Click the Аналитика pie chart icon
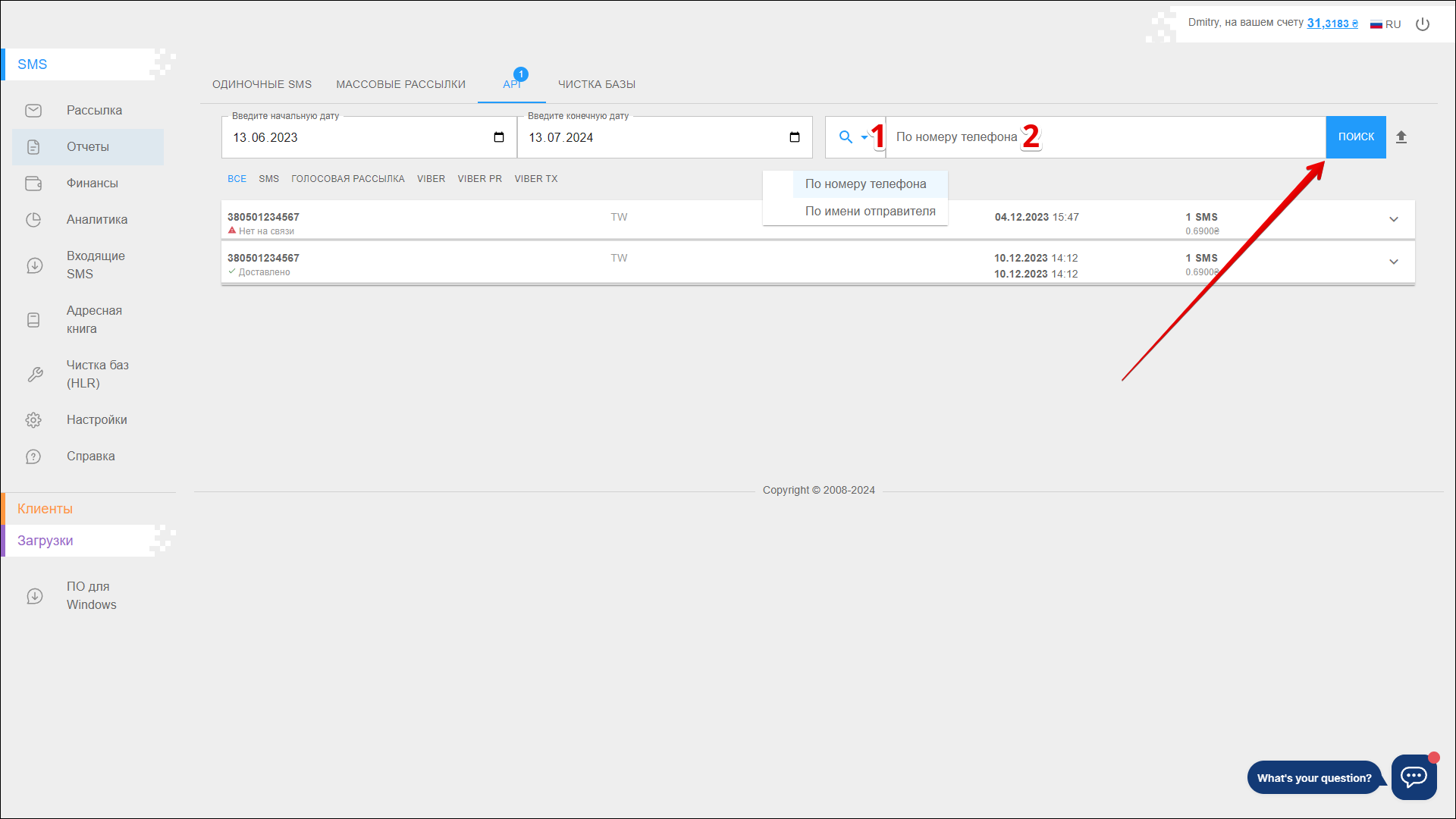The height and width of the screenshot is (819, 1456). tap(33, 220)
